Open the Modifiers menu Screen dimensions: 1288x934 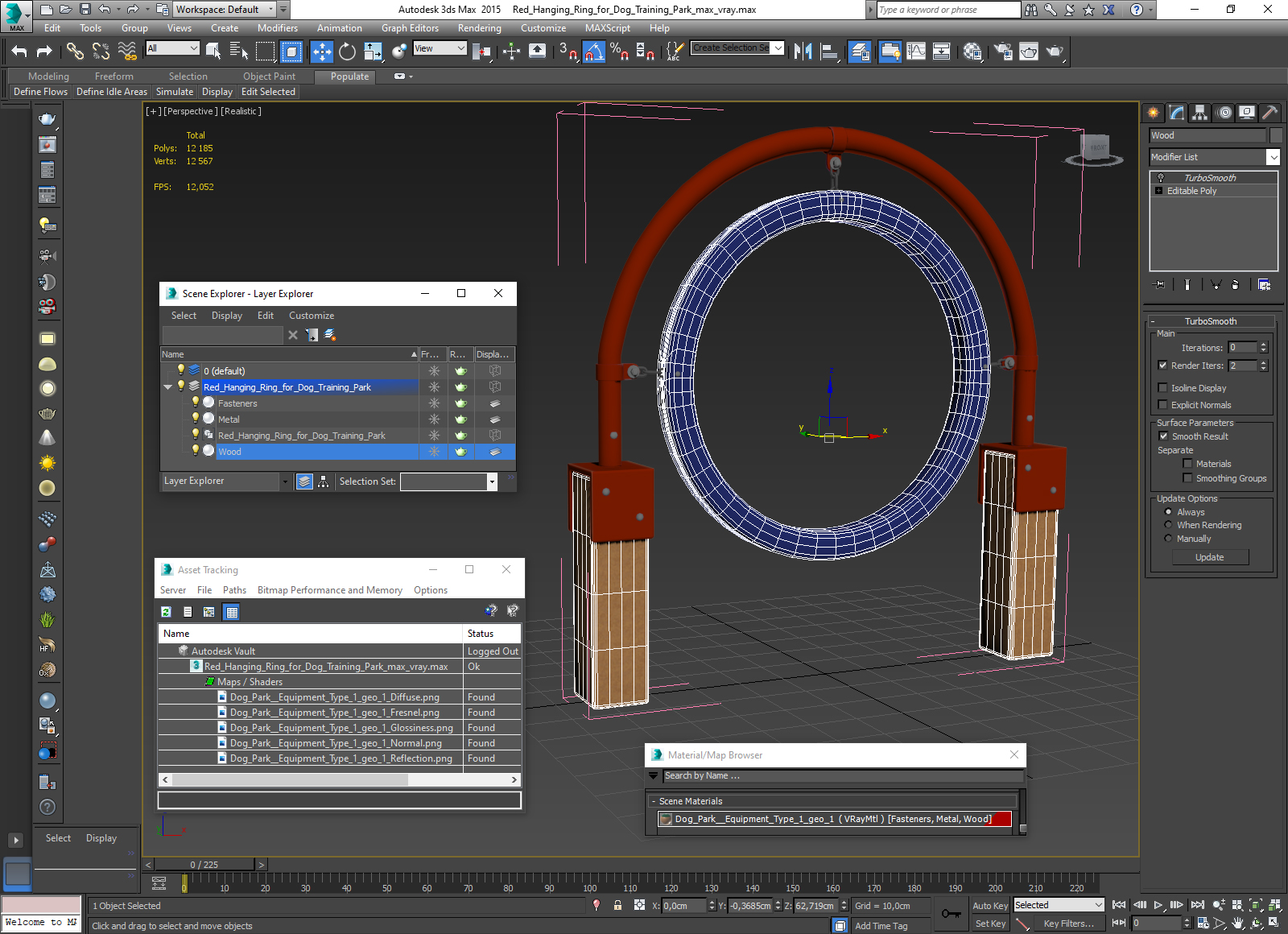(278, 27)
